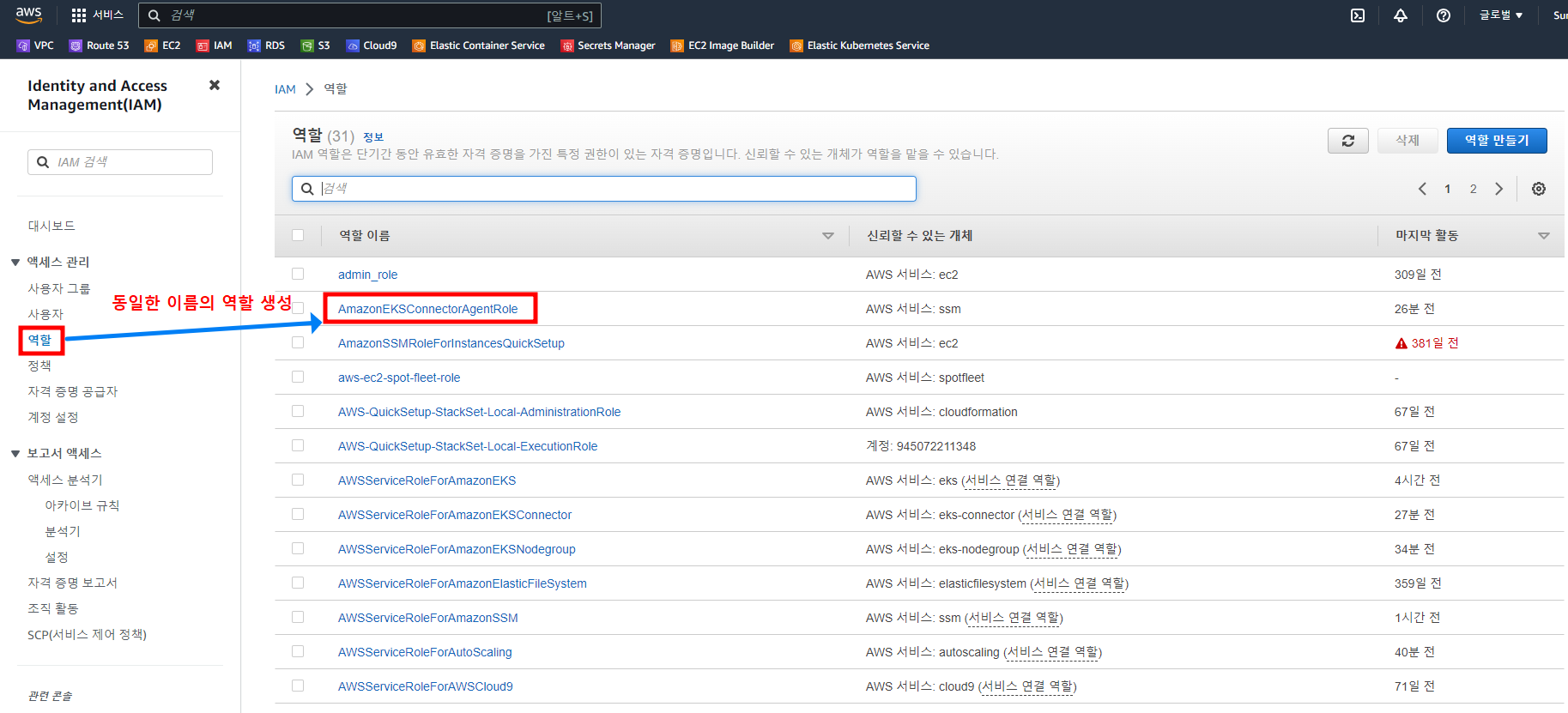Open the 글로벌 region dropdown
The image size is (1568, 713).
pos(1501,15)
